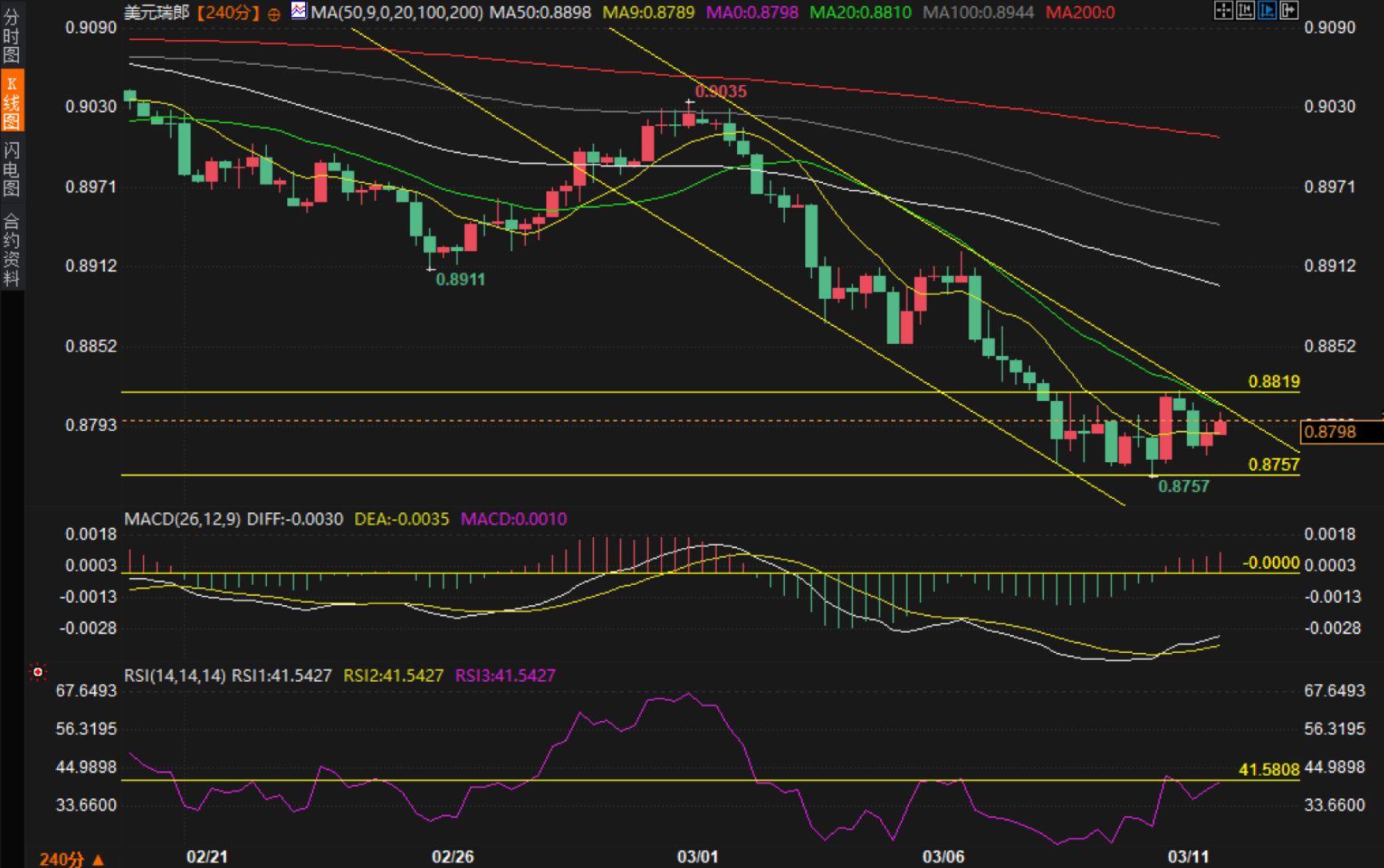Viewport: 1384px width, 868px height.
Task: Click the 美元瑞郎 symbol name
Action: click(x=156, y=13)
